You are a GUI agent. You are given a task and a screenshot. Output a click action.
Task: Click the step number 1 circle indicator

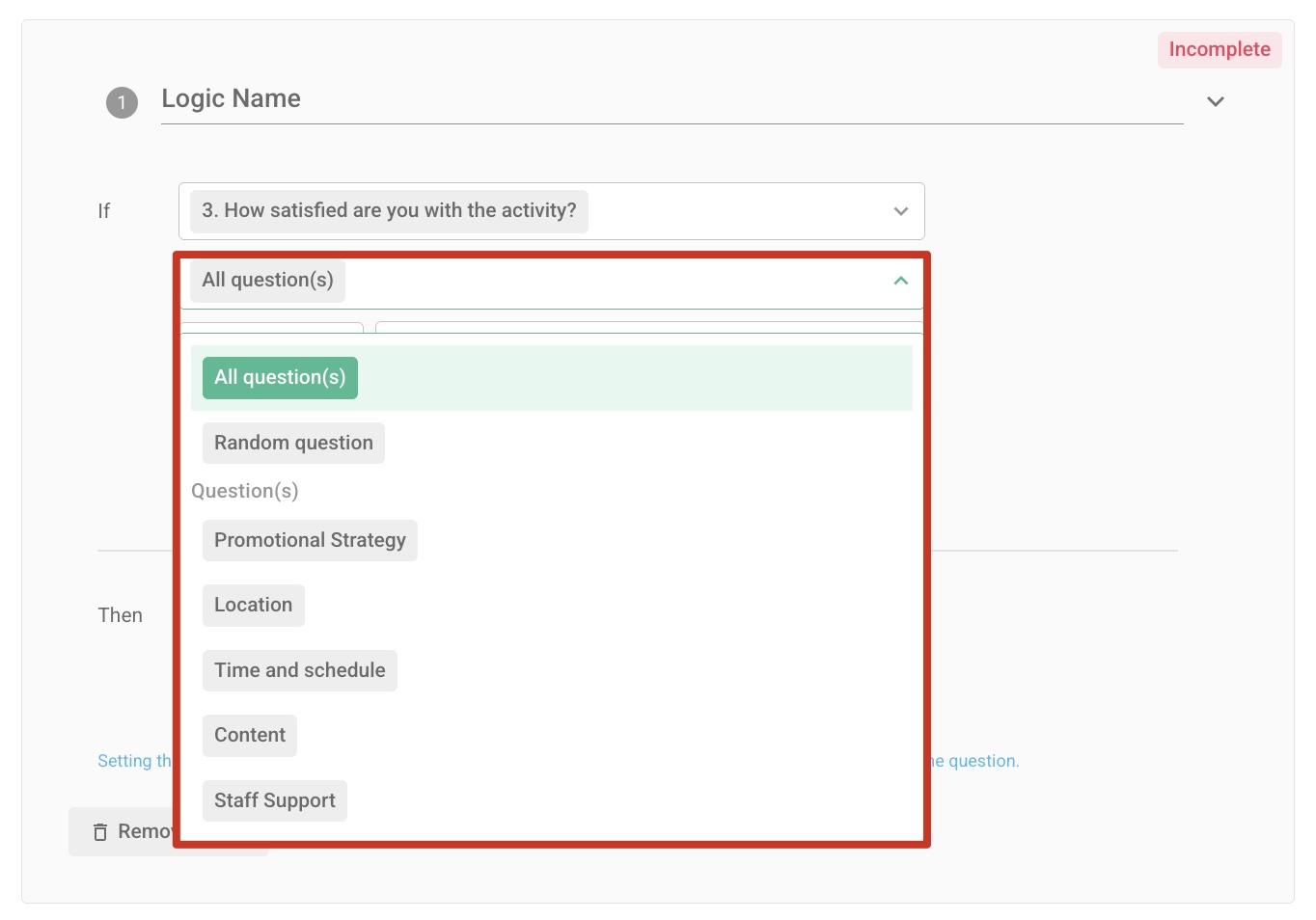[122, 102]
